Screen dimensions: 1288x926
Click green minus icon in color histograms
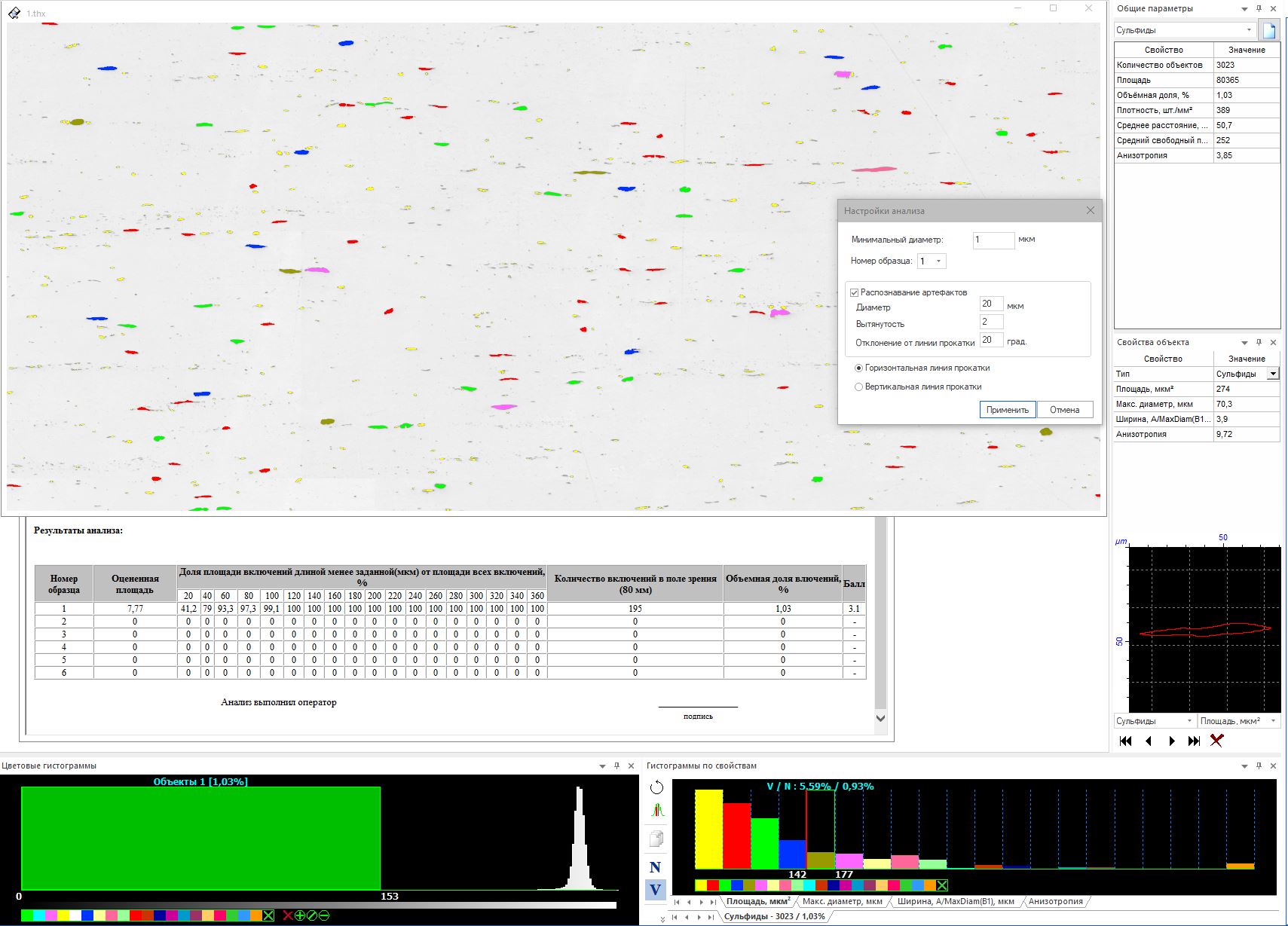(x=324, y=915)
